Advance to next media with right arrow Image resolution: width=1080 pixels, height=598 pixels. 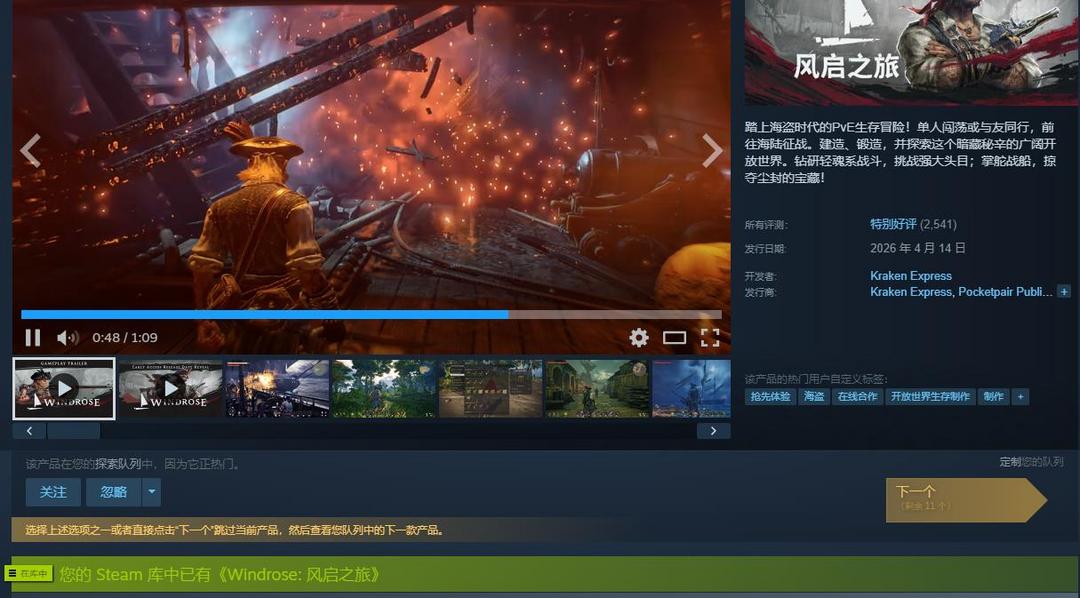tap(711, 151)
